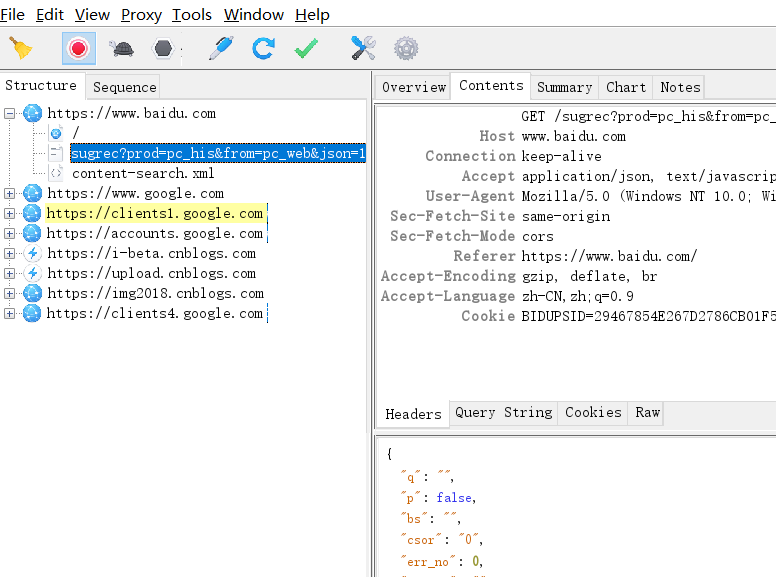Switch to the Sequence tab
776x577 pixels.
pos(124,88)
